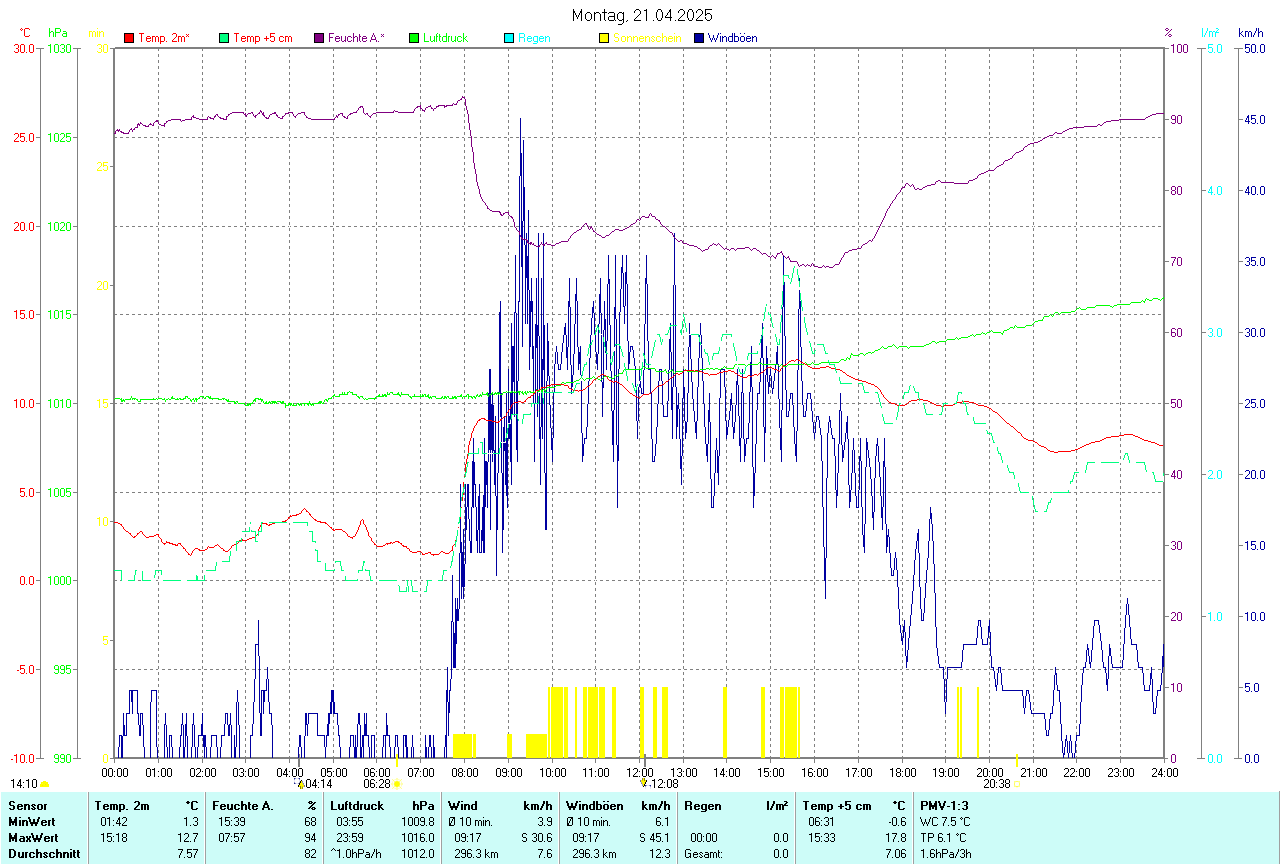Click the teal Temp +5 cm legend swatch
This screenshot has height=864, width=1280.
224,38
